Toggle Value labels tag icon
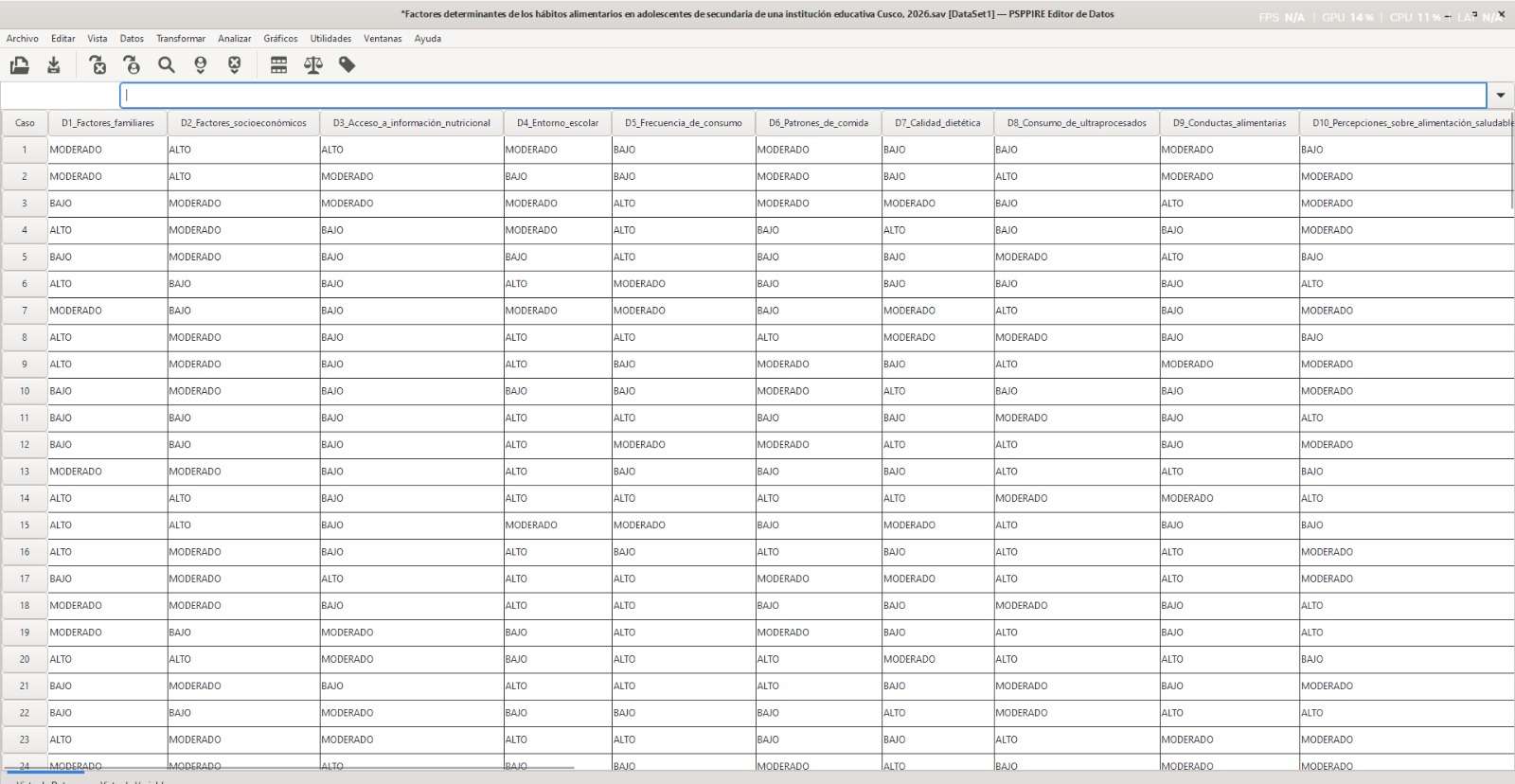This screenshot has height=784, width=1515. tap(348, 64)
